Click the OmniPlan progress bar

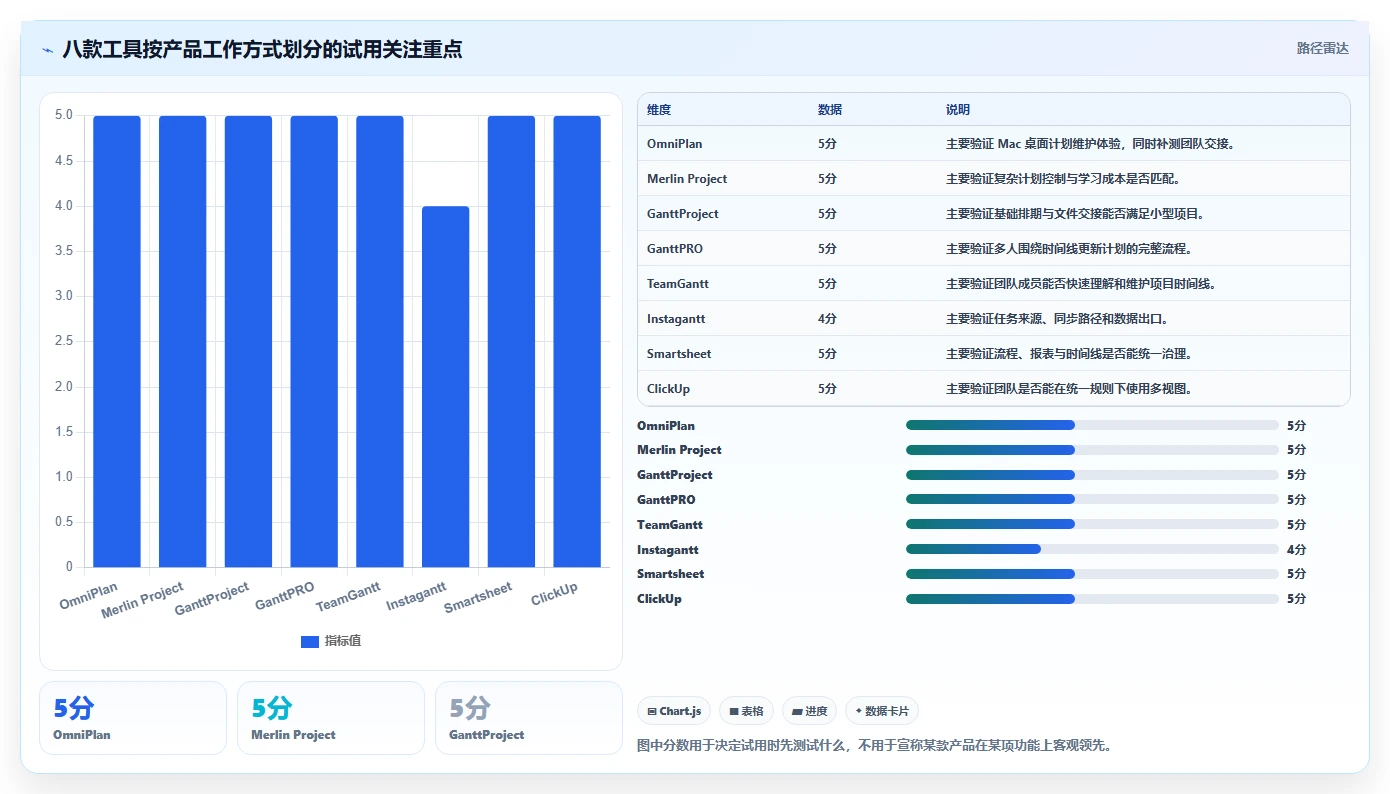point(1092,425)
